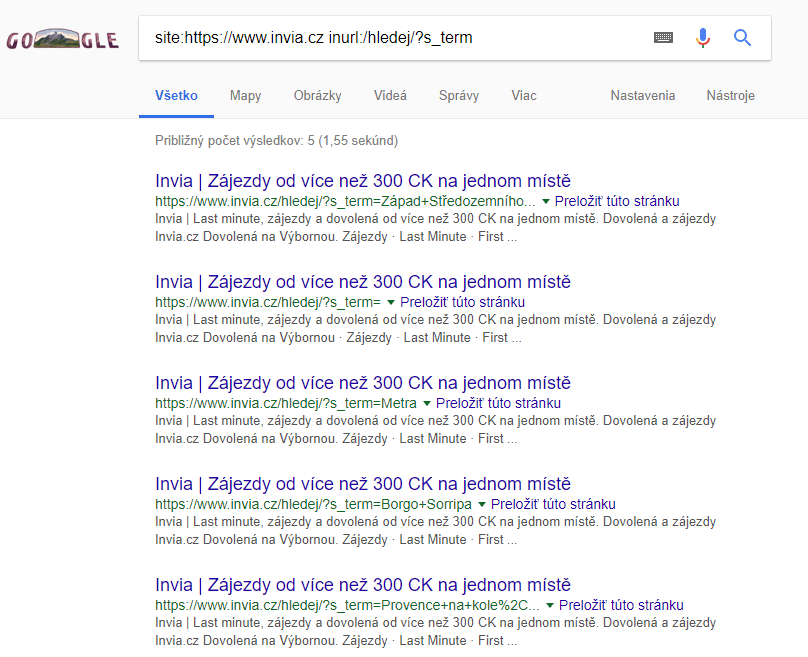Image resolution: width=808 pixels, height=657 pixels.
Task: Translate the Borgo+Sorripa result page
Action: click(x=553, y=504)
